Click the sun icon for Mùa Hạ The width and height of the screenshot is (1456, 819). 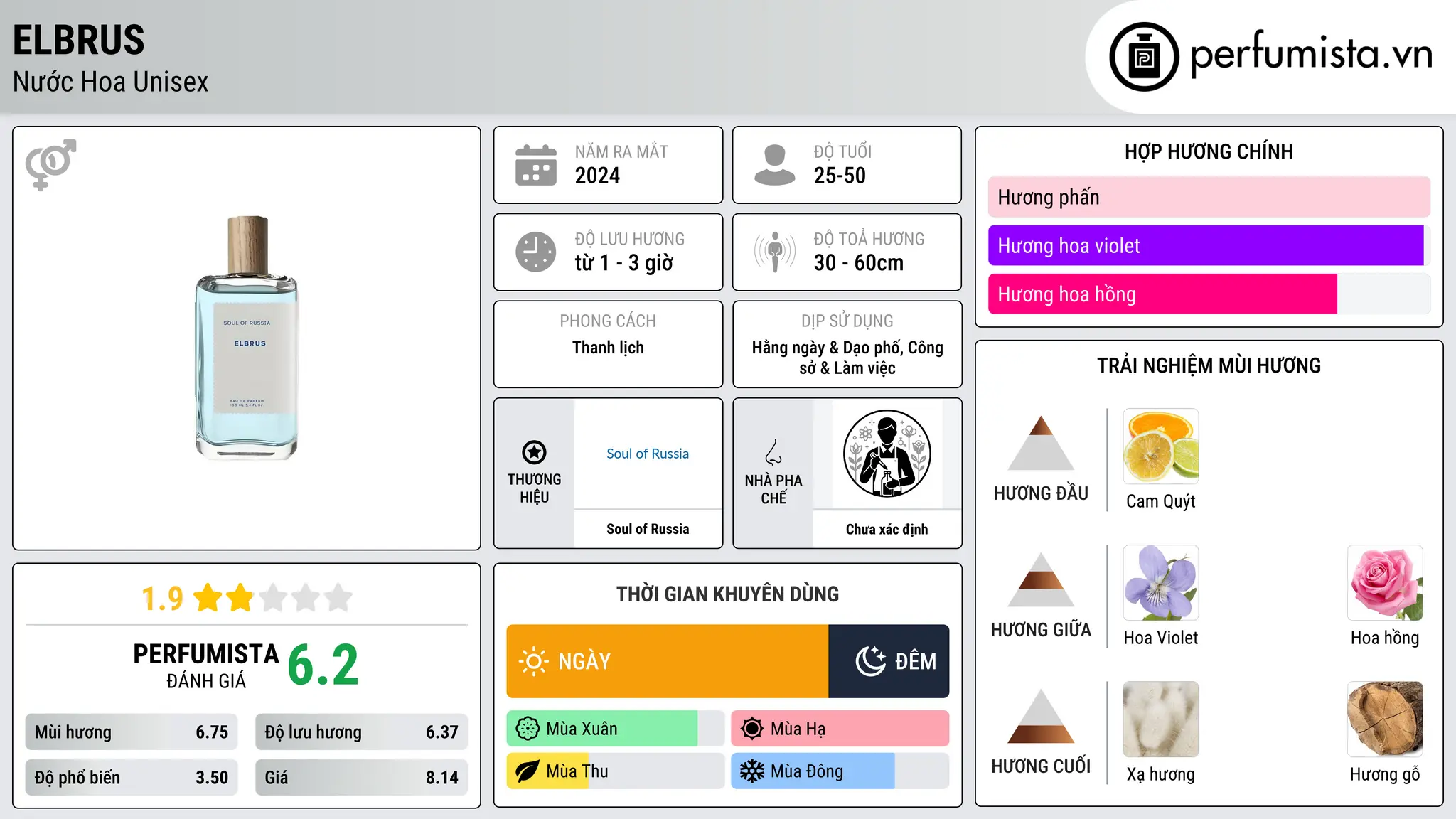pos(752,729)
